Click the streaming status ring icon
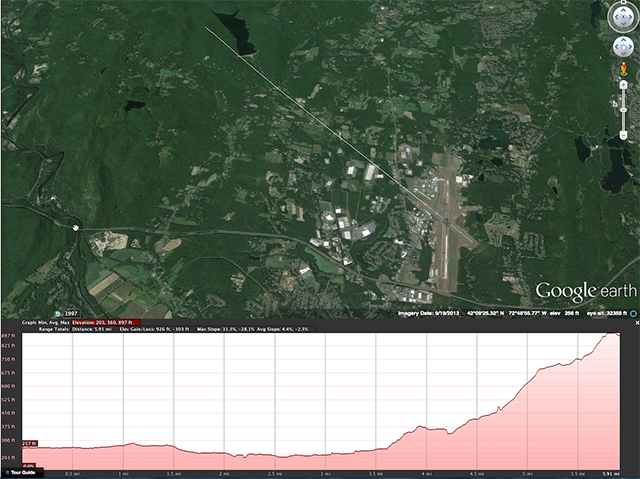 click(634, 313)
